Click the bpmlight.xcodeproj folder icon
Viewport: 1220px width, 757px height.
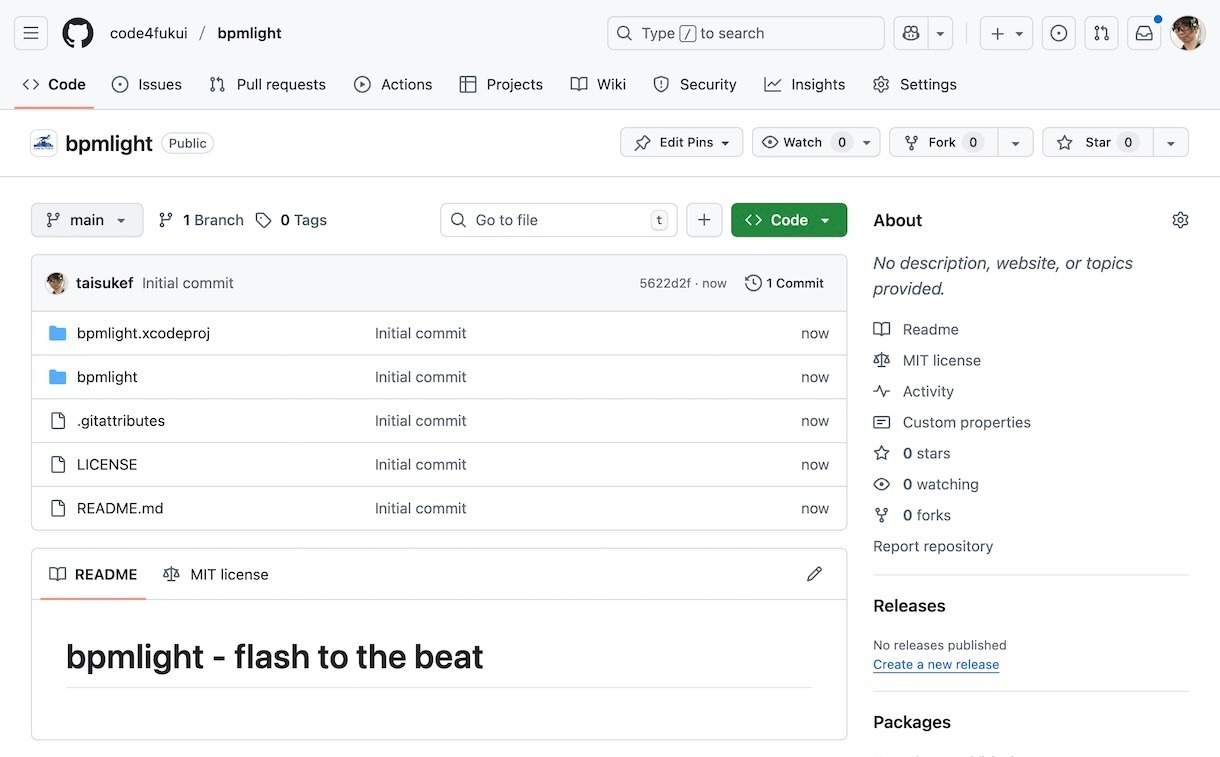58,333
